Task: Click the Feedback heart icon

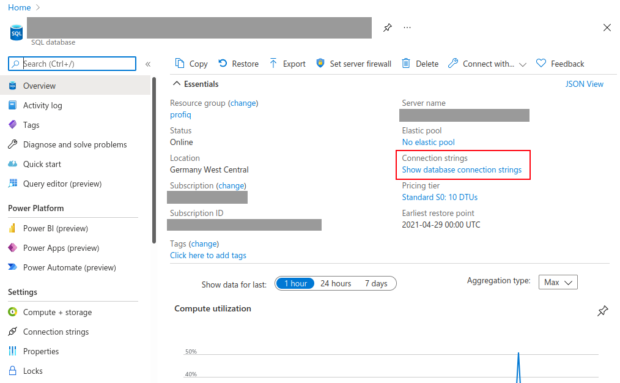Action: pyautogui.click(x=541, y=63)
